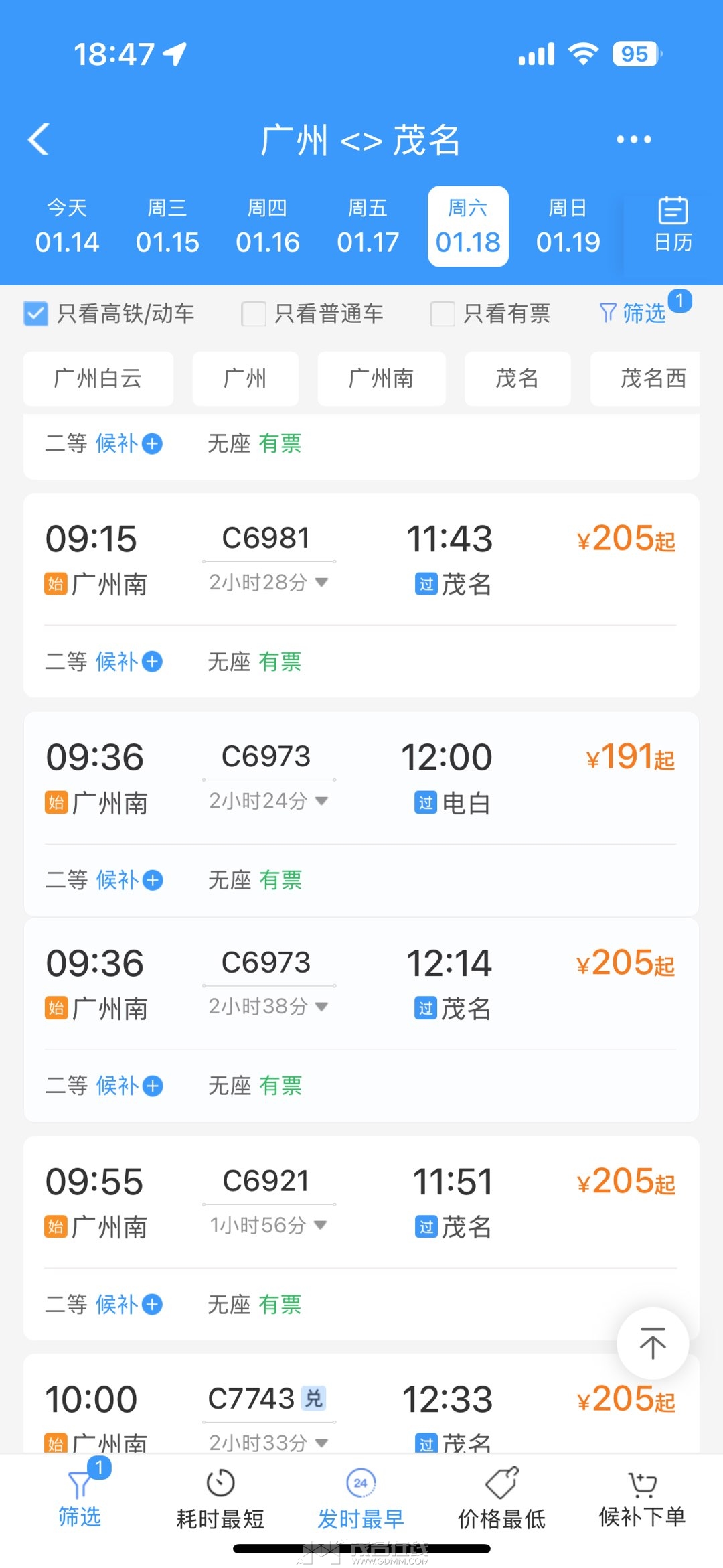Open the three-dot more options menu
723x1568 pixels.
[x=633, y=139]
